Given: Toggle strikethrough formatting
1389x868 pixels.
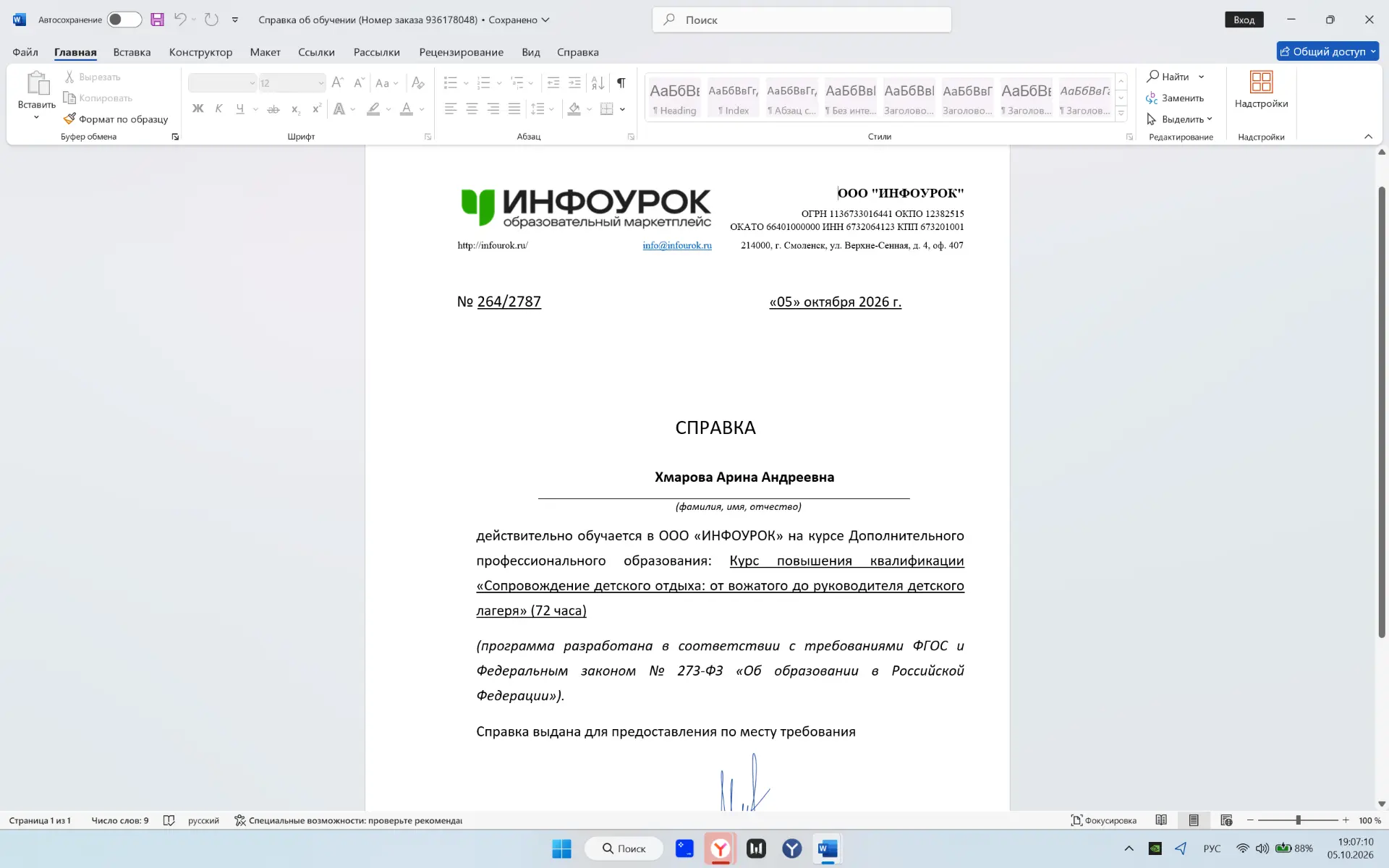Looking at the screenshot, I should (273, 109).
